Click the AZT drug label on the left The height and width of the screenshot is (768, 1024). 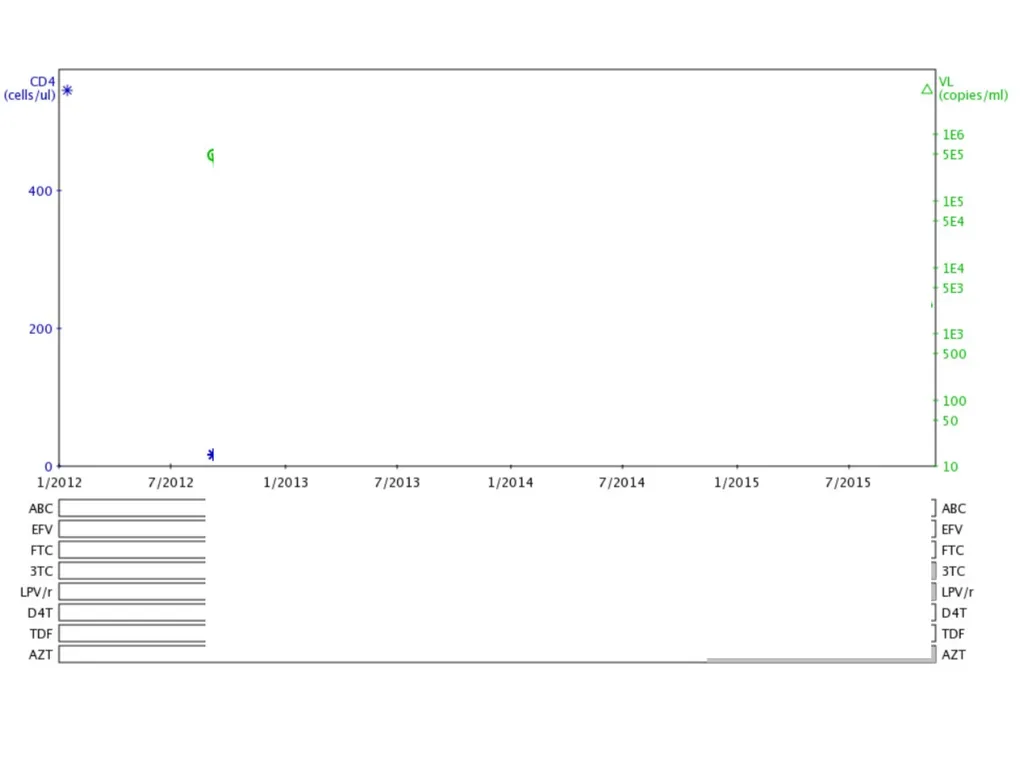point(40,655)
